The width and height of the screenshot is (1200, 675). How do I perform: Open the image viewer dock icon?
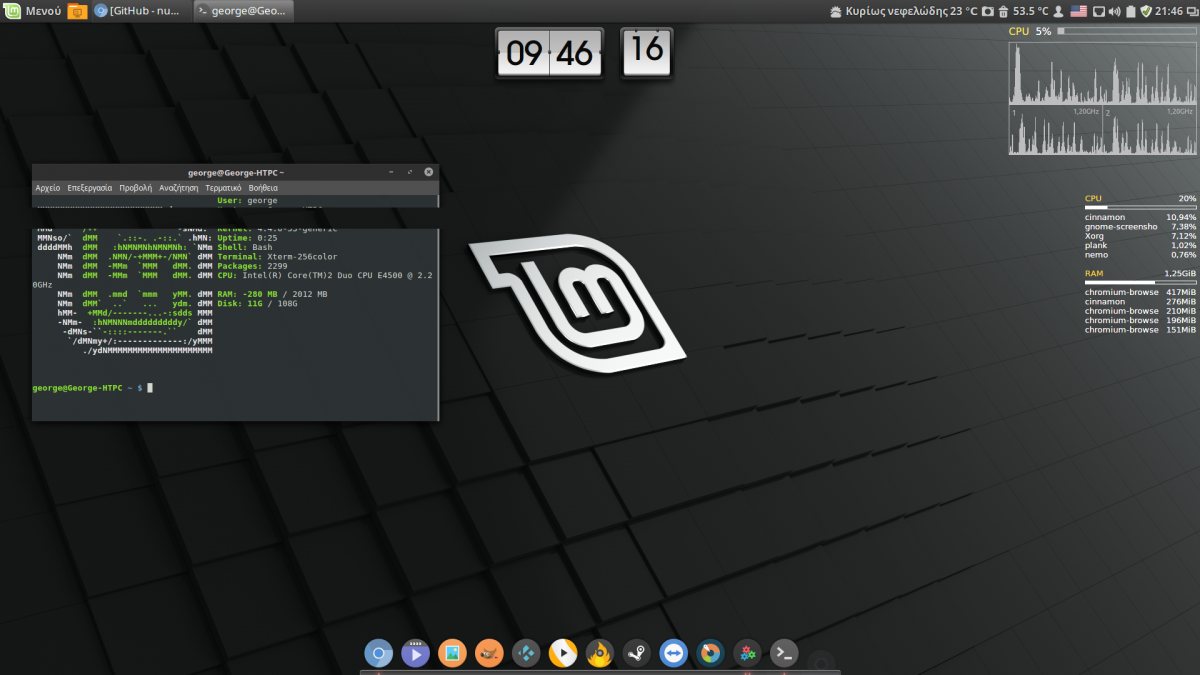[452, 654]
